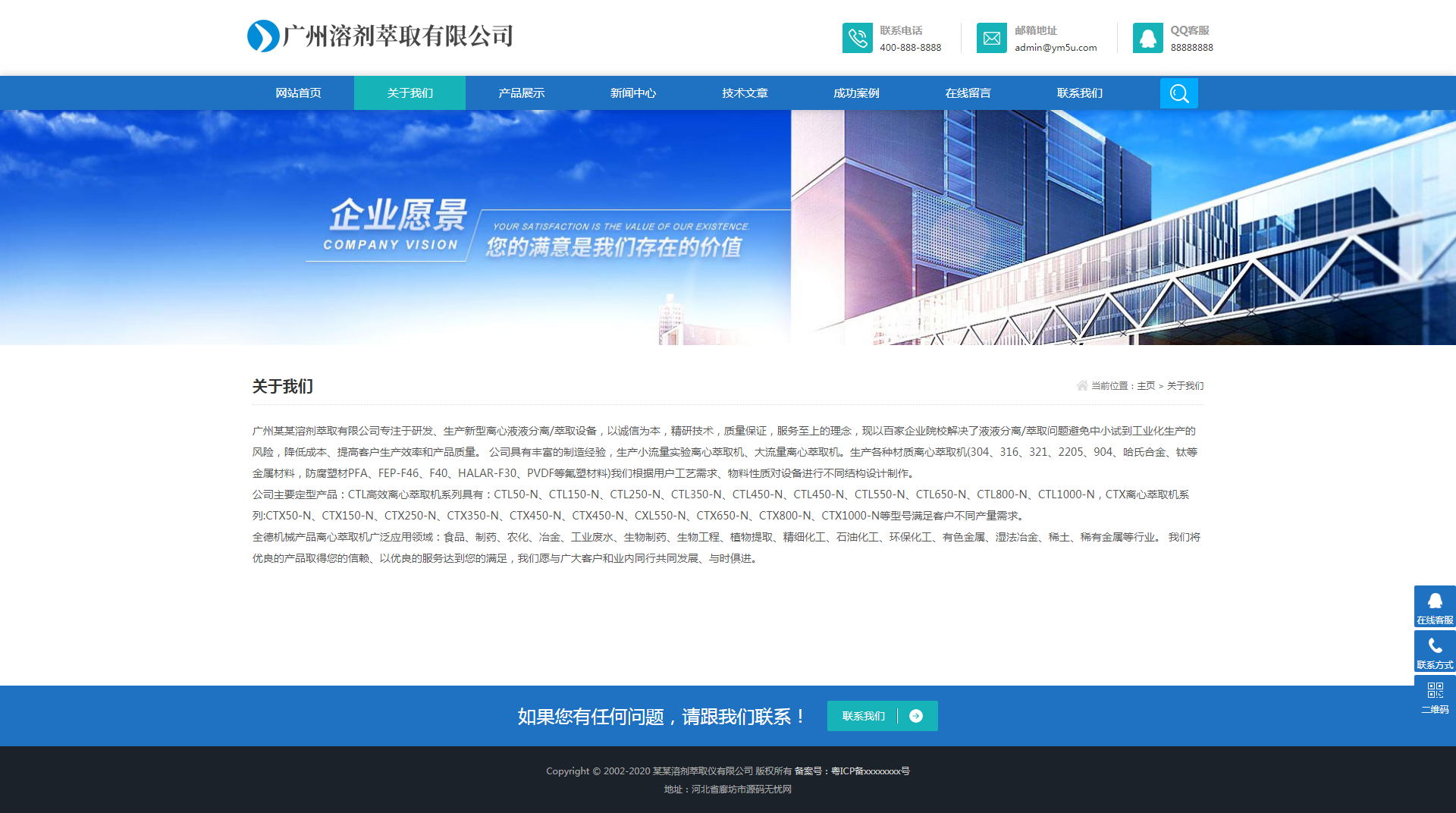Show the 二维码 QR code icon
1456x813 pixels.
1434,696
